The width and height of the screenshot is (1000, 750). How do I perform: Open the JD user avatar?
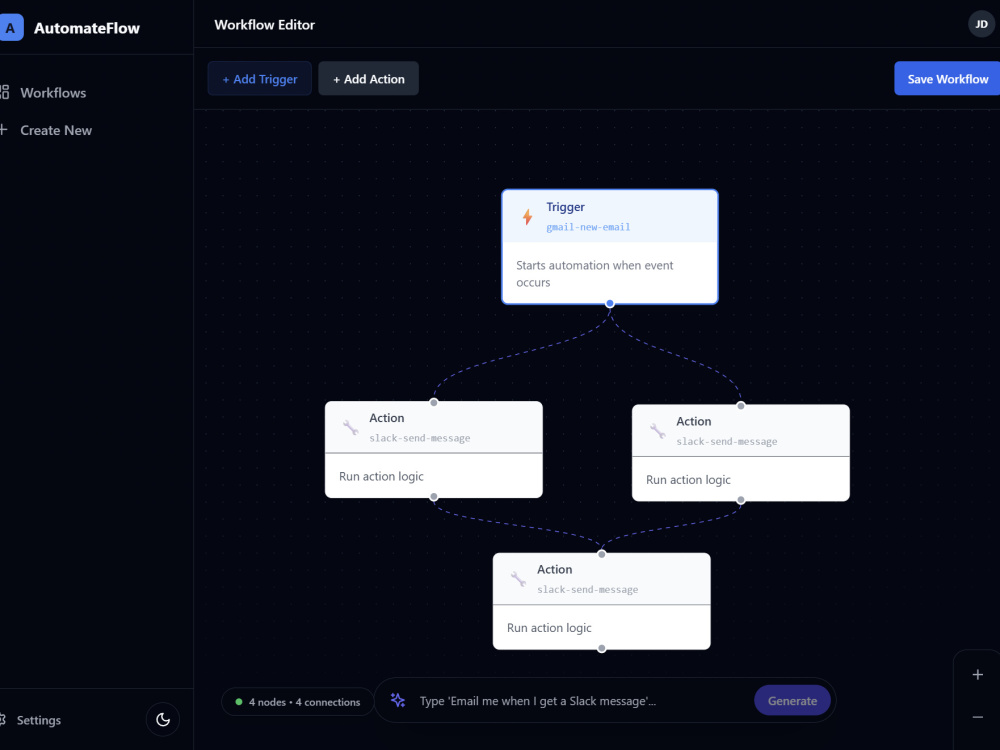tap(982, 25)
